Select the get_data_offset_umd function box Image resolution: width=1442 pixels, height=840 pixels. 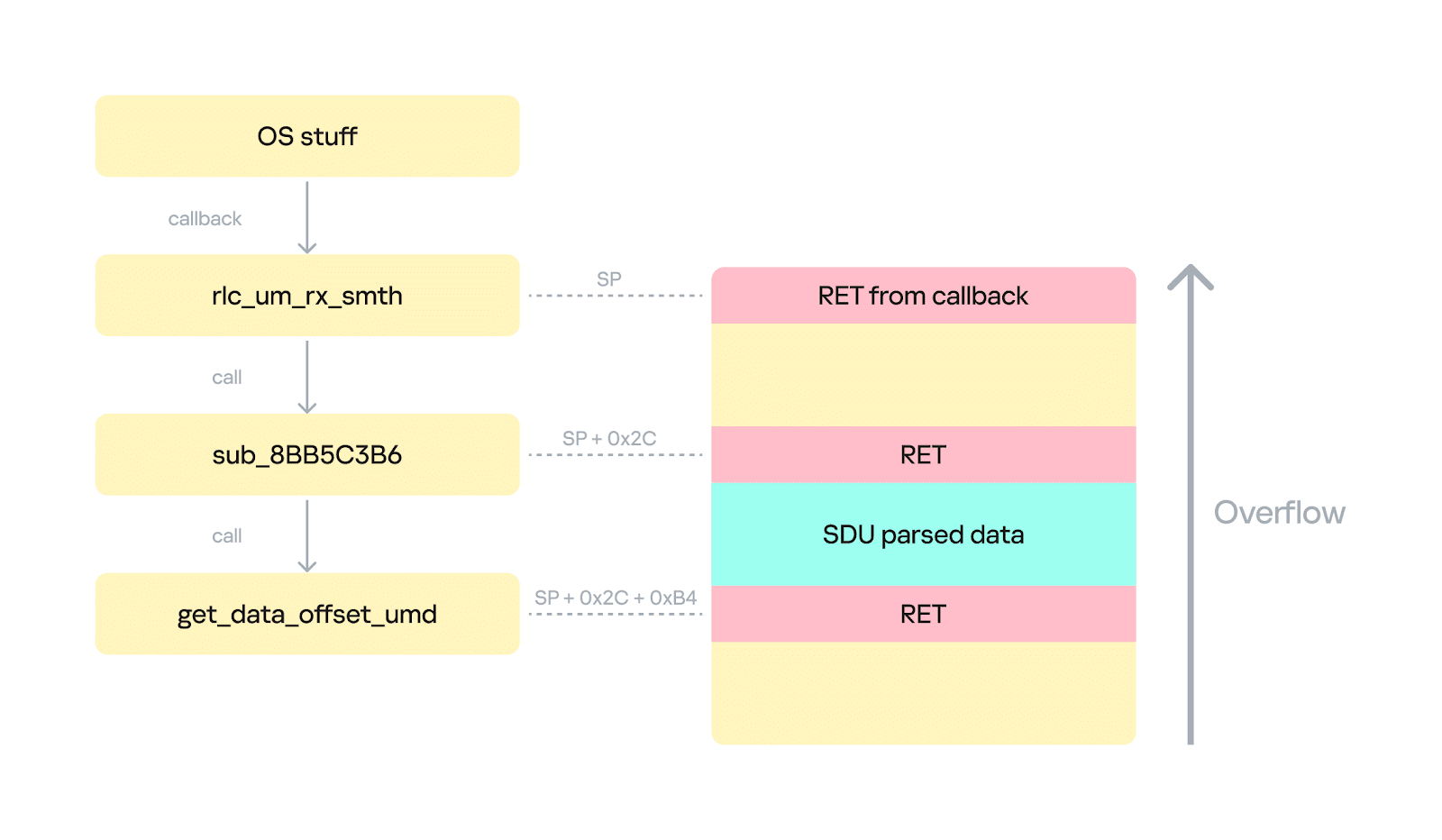[307, 614]
